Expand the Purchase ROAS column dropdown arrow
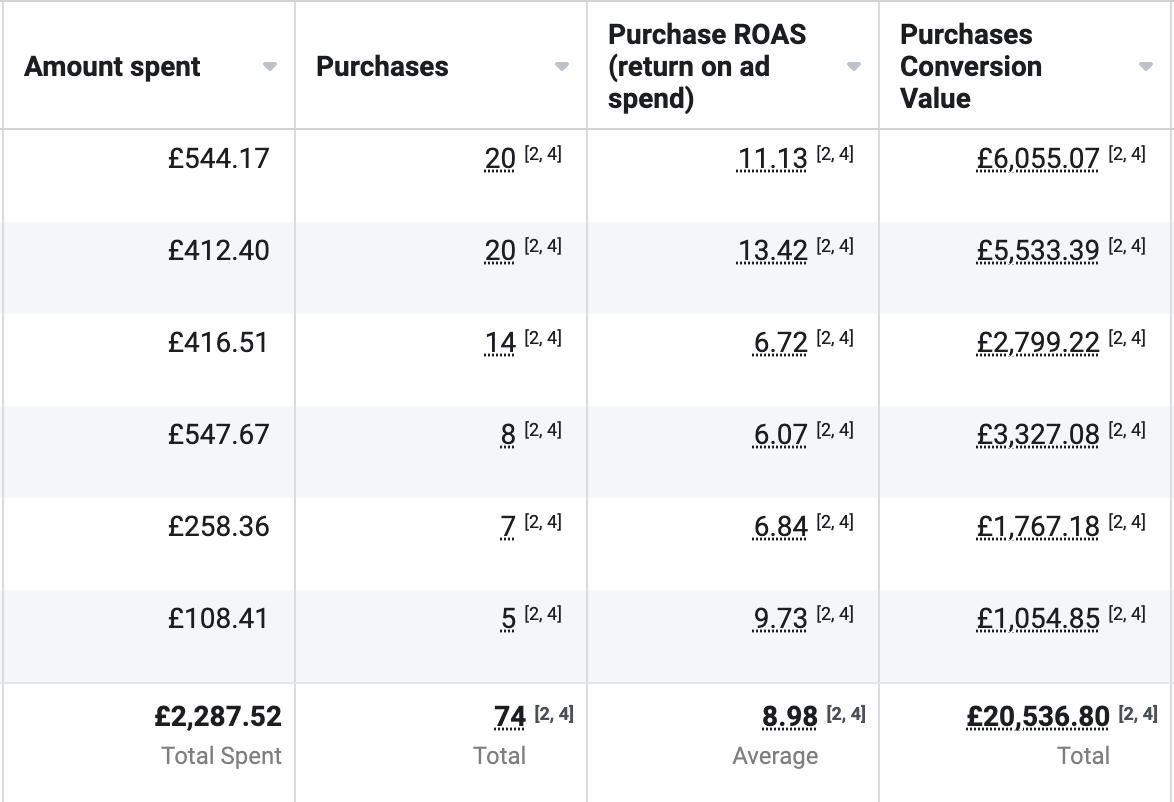 tap(853, 67)
